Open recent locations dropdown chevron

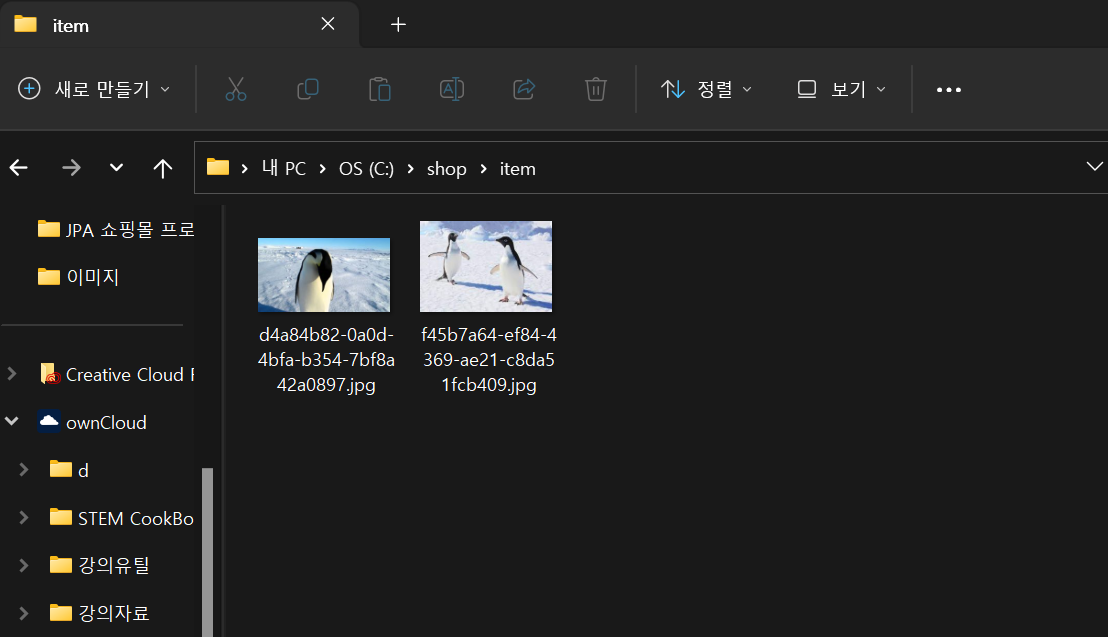[x=117, y=168]
